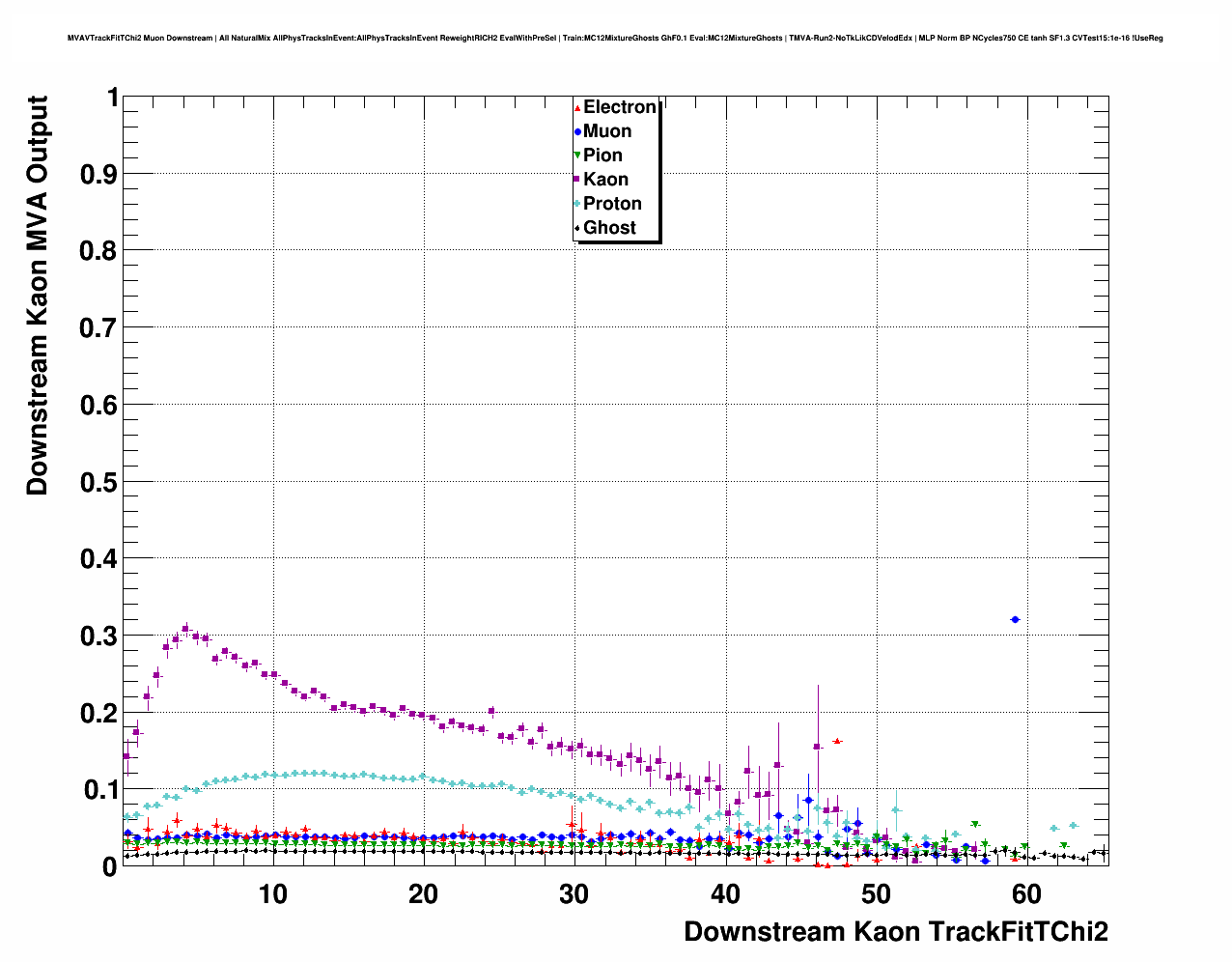Click the plot title text at top
Image resolution: width=1232 pixels, height=962 pixels.
coord(615,39)
